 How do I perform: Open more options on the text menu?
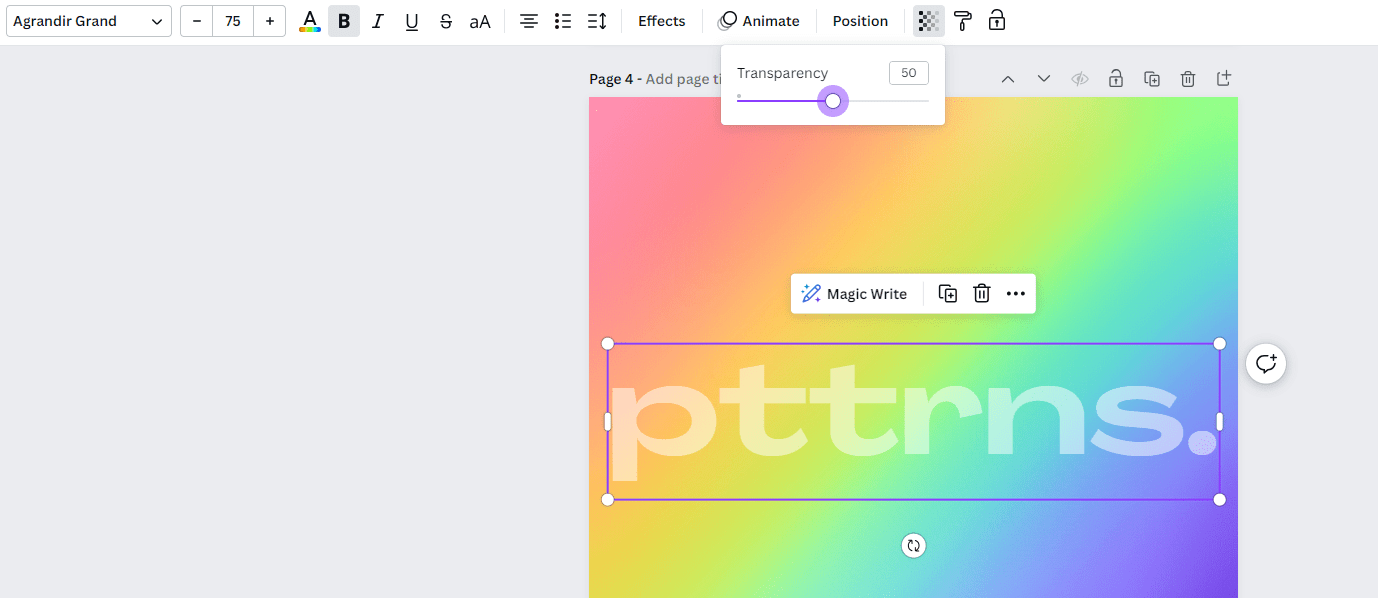1016,293
